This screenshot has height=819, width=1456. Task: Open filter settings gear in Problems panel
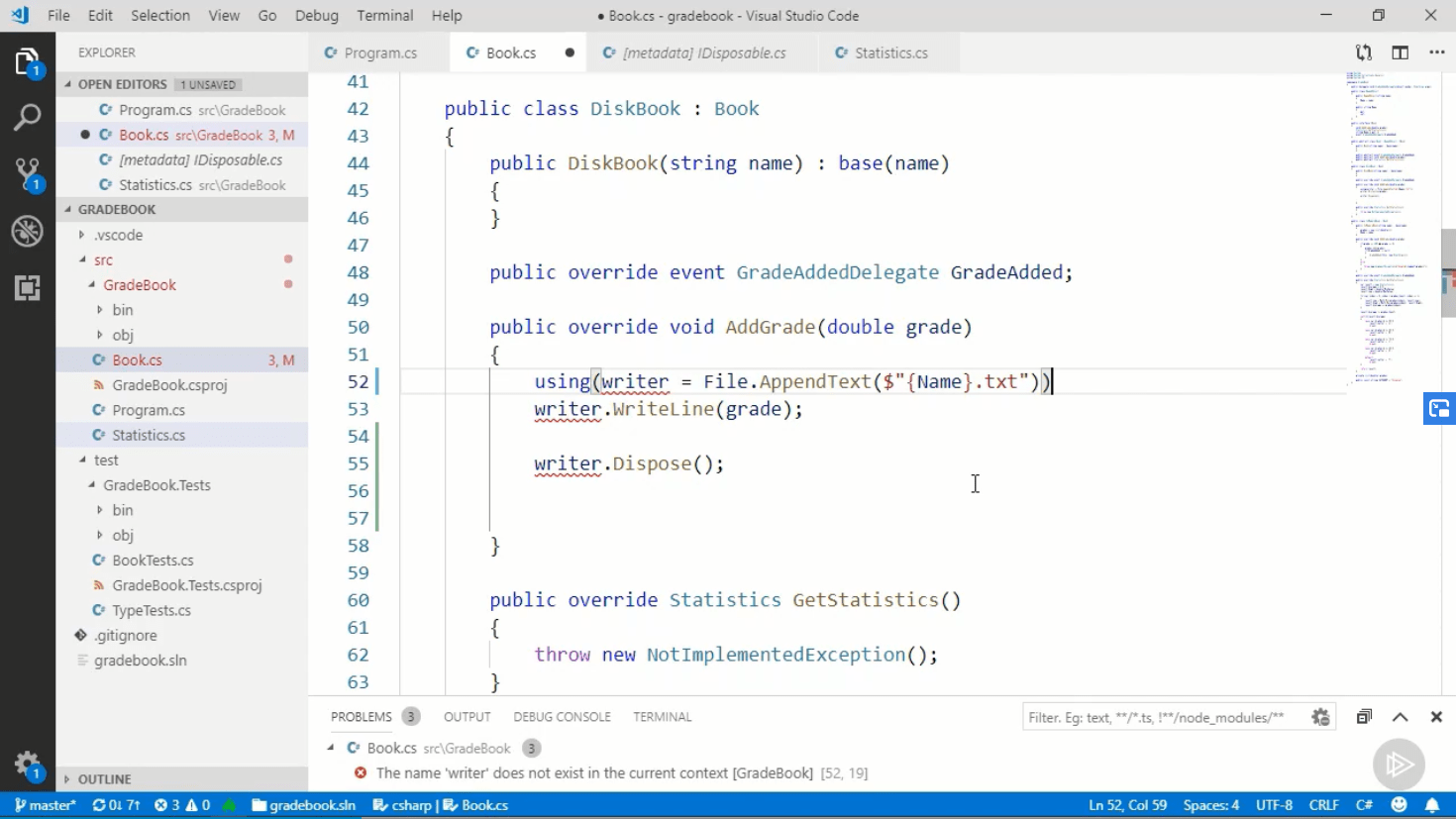pyautogui.click(x=1320, y=717)
